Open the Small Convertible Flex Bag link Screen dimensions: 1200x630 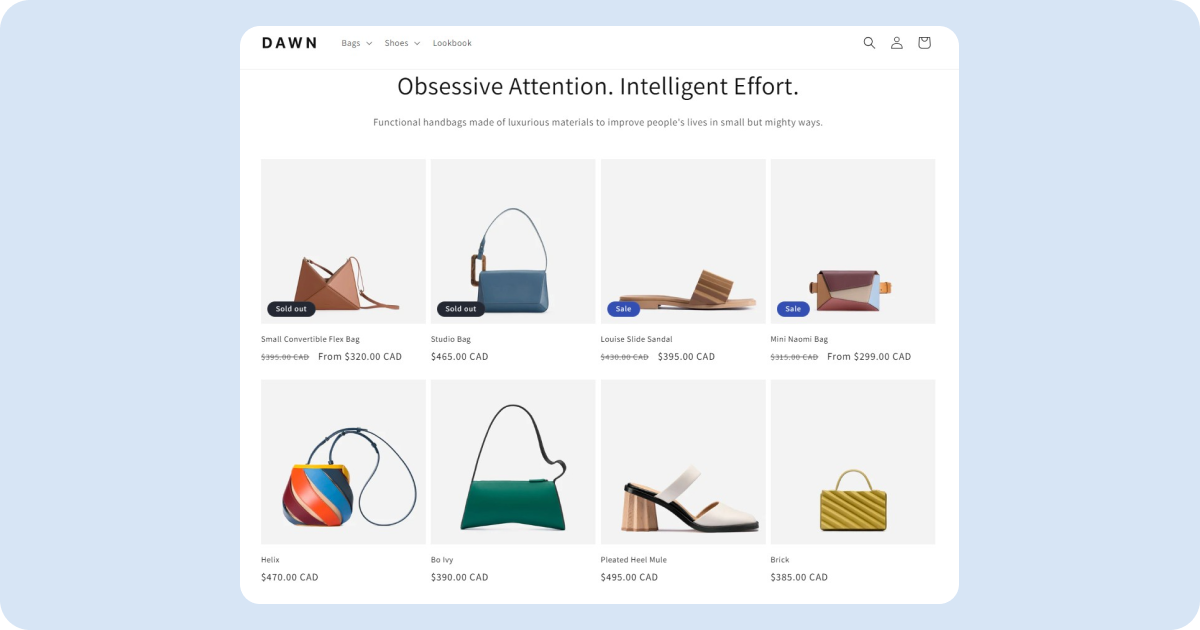click(310, 339)
